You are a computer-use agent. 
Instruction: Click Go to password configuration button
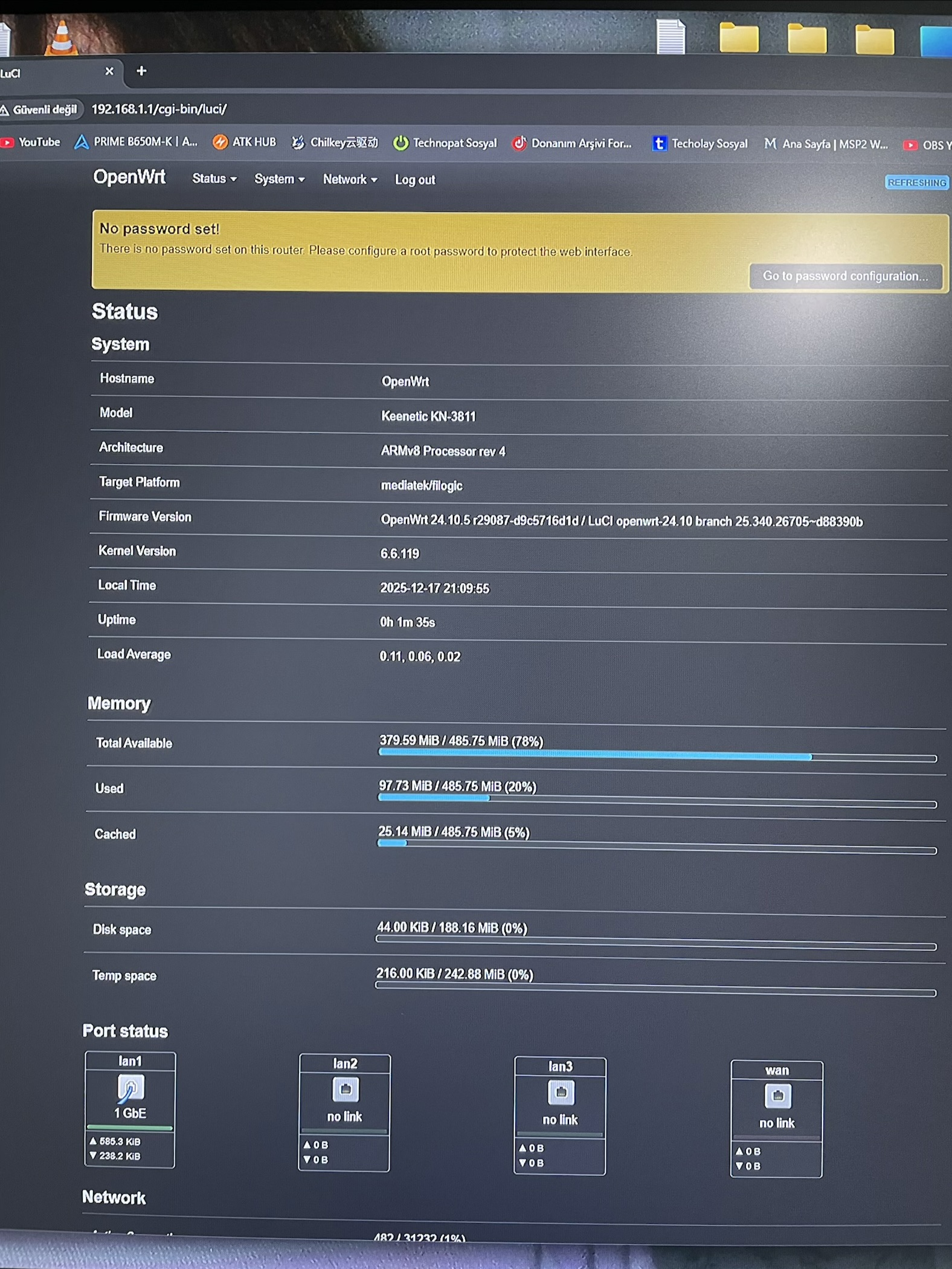coord(845,276)
